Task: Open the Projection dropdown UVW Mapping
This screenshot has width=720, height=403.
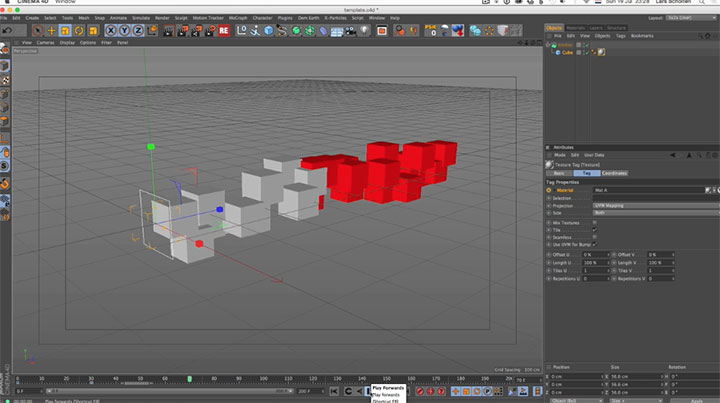Action: [656, 206]
